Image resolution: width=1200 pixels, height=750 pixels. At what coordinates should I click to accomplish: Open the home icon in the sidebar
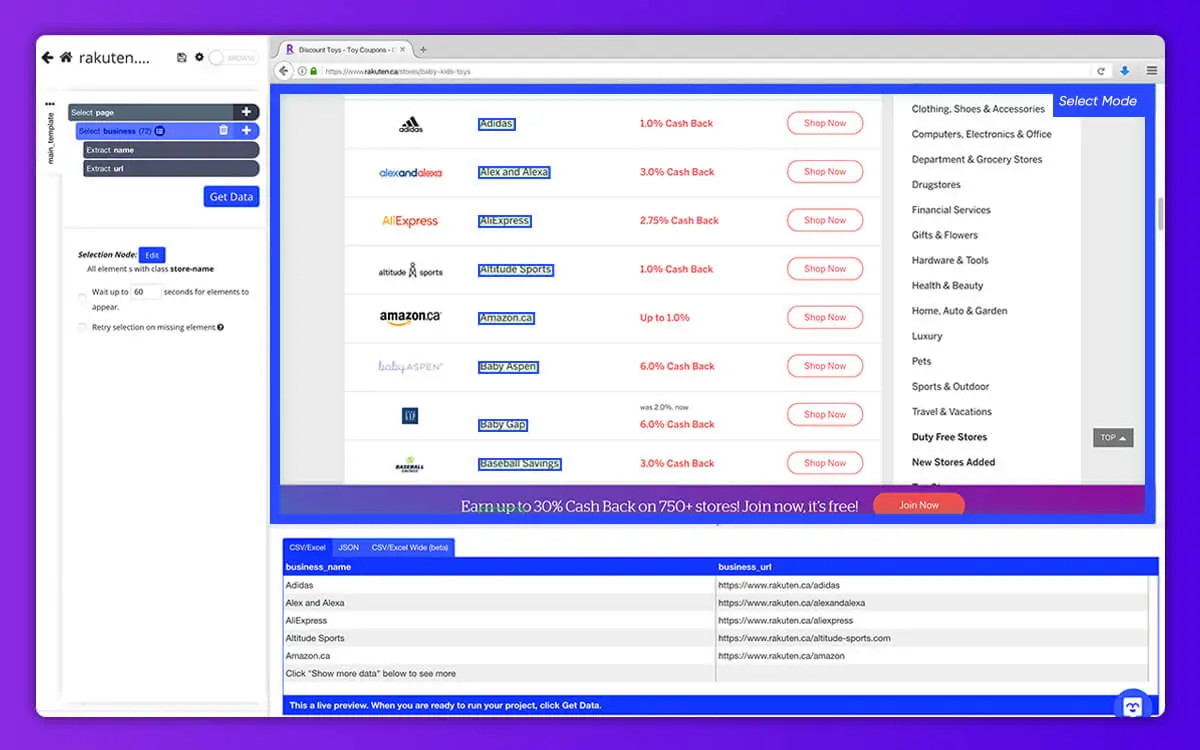coord(66,58)
